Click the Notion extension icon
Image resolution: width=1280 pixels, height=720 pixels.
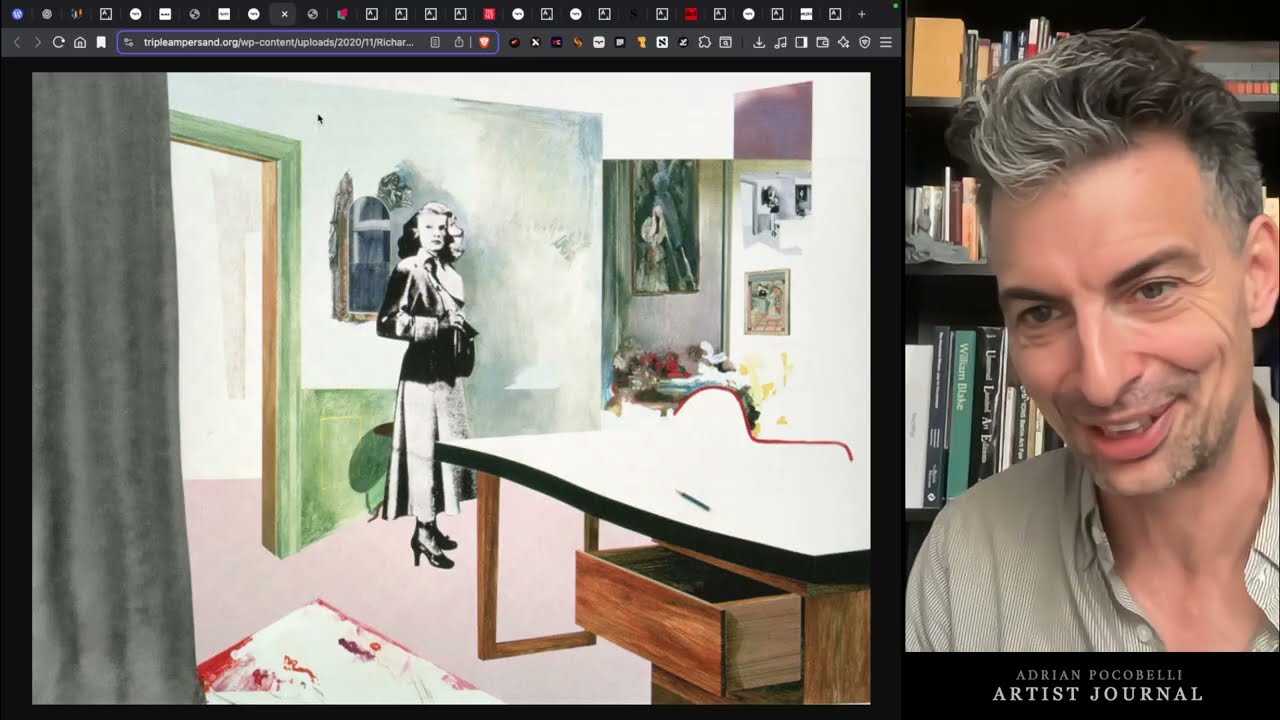pyautogui.click(x=662, y=42)
